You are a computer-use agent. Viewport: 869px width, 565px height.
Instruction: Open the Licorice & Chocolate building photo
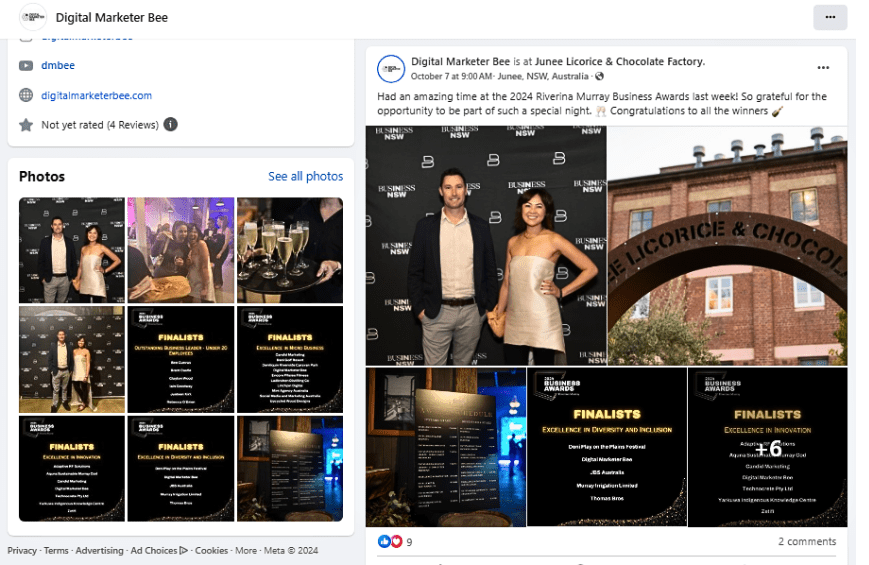(x=728, y=245)
